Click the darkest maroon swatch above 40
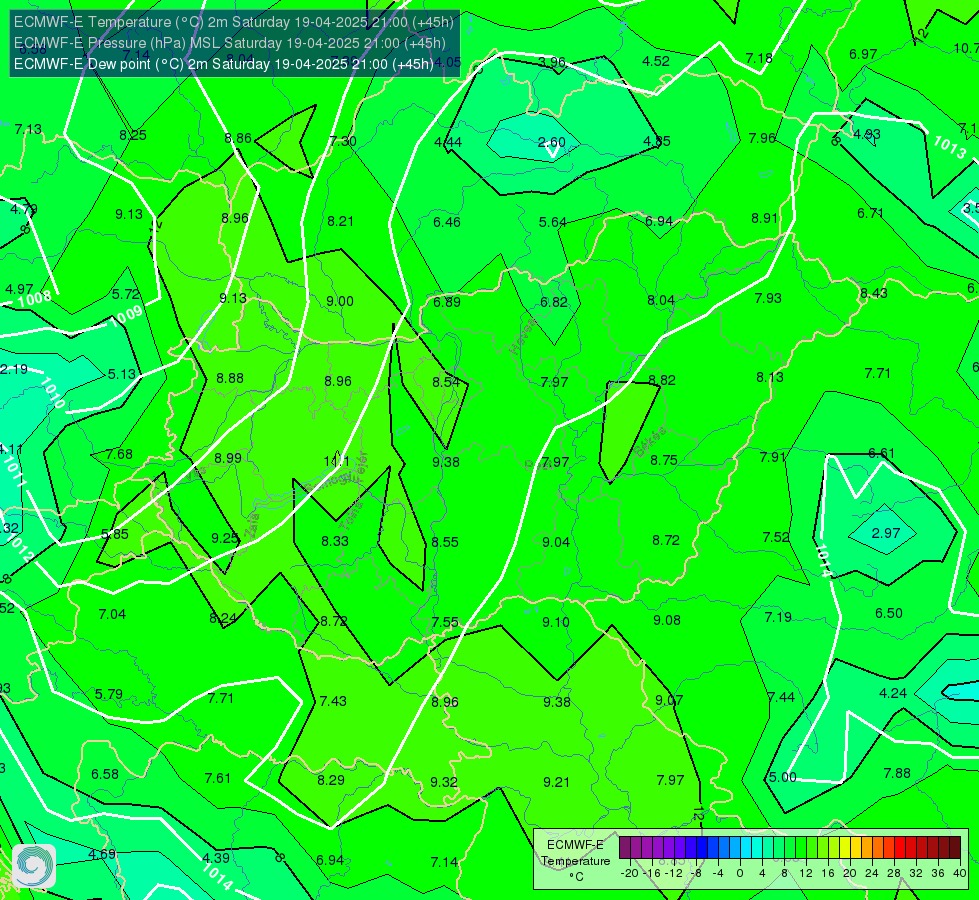The width and height of the screenshot is (979, 900). click(x=955, y=848)
